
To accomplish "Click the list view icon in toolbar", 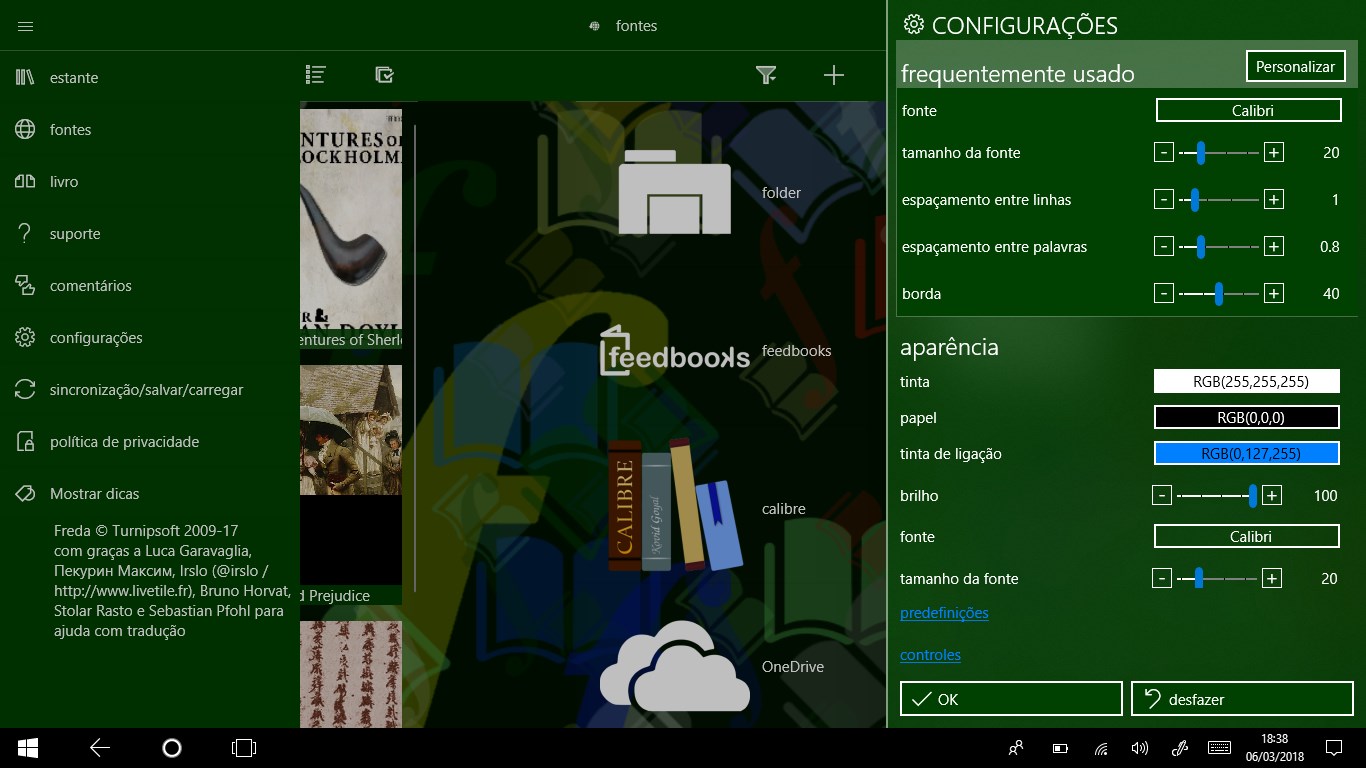I will click(x=315, y=74).
